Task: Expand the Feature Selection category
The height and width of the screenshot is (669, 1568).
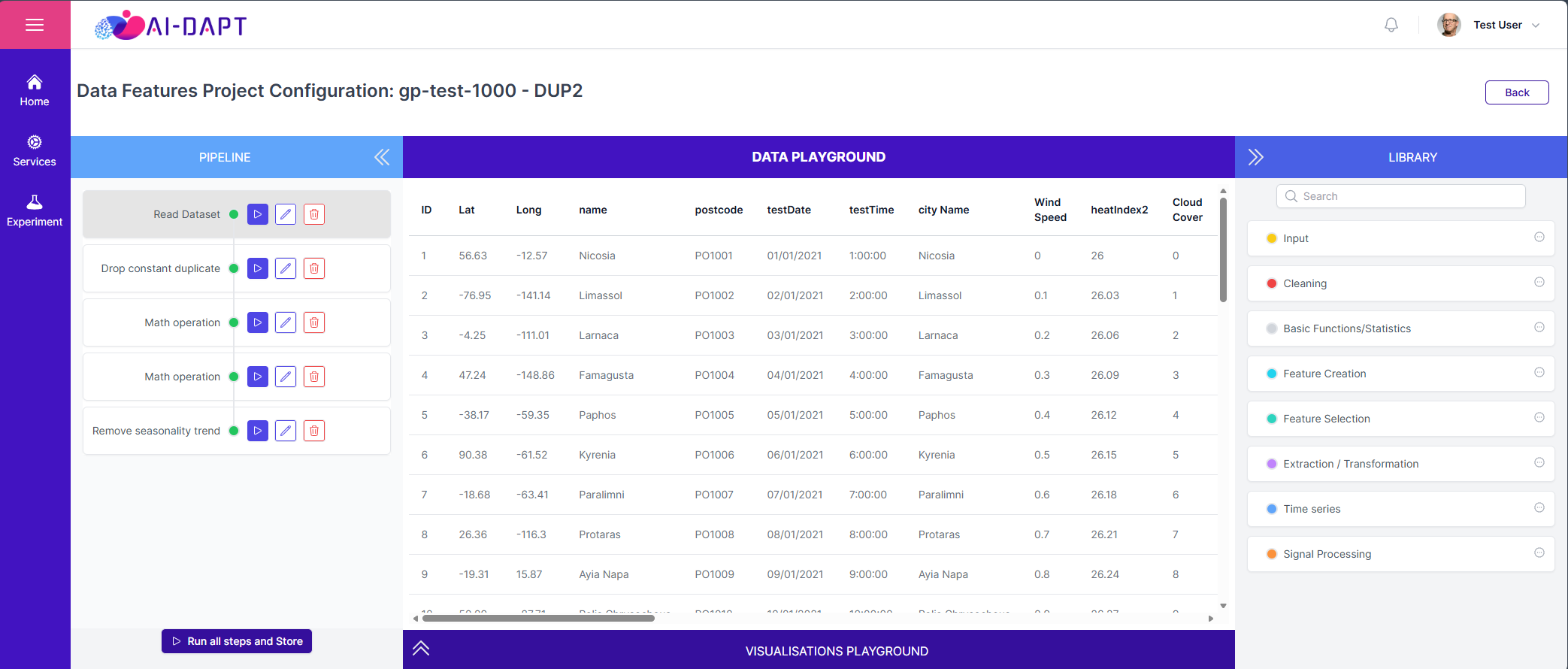Action: point(1400,419)
